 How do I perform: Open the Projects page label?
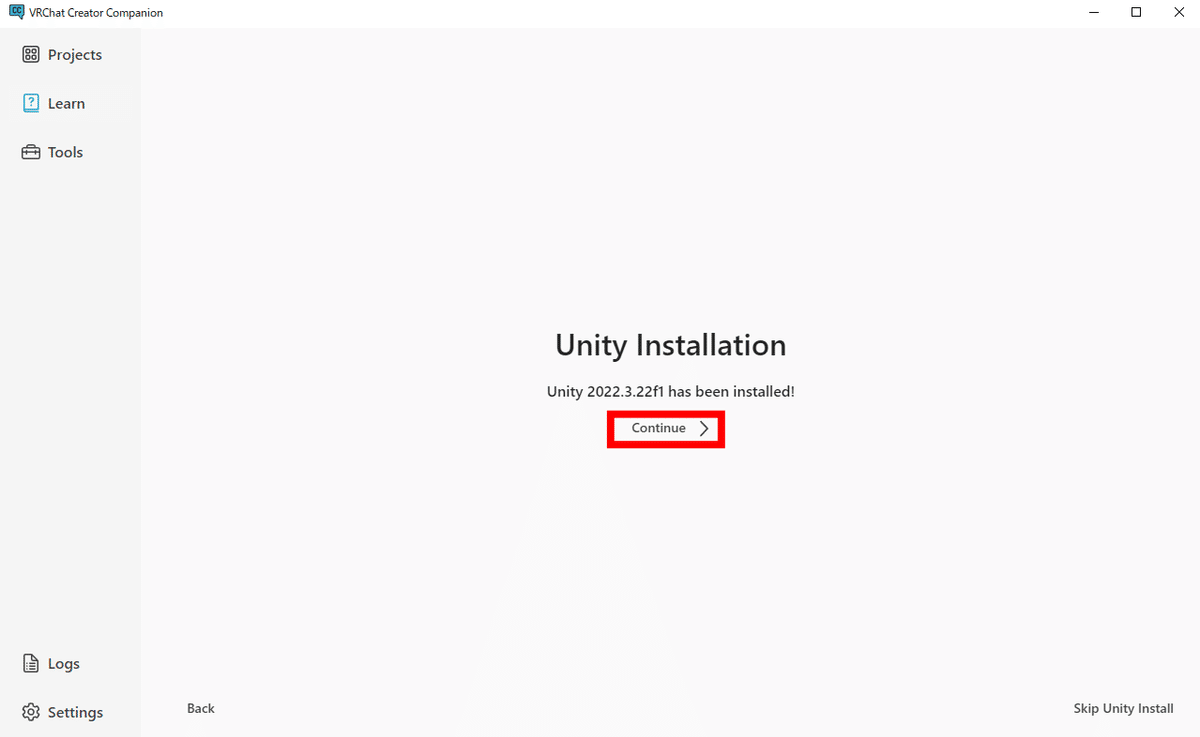pyautogui.click(x=75, y=55)
